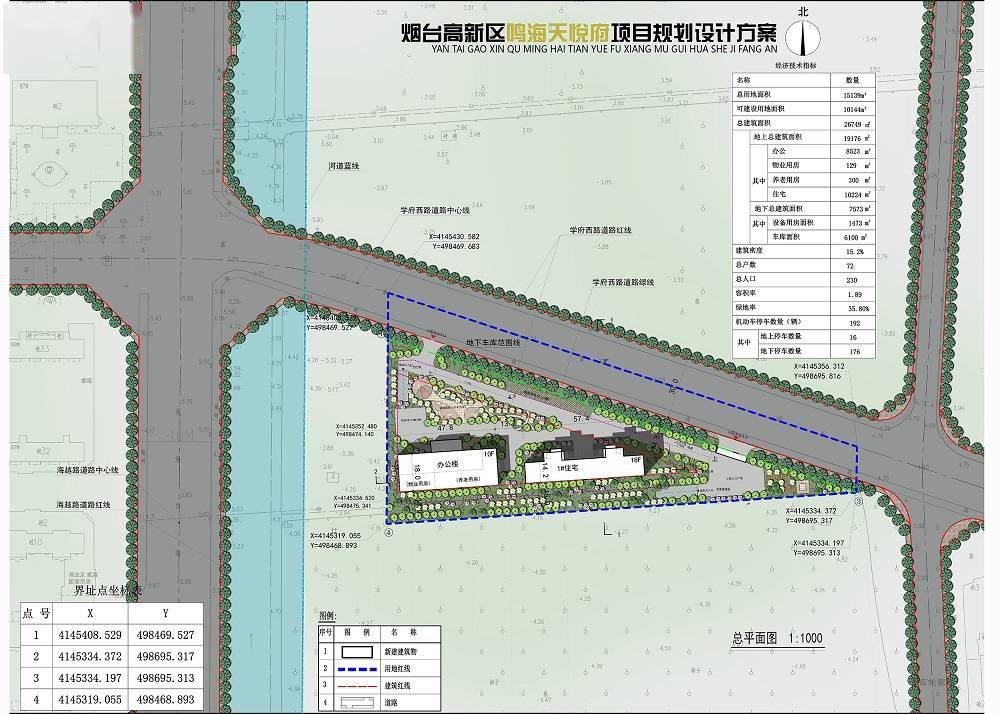Click the circled boundary point 3 marker
Screen dimensions: 1000x714
[x=858, y=502]
